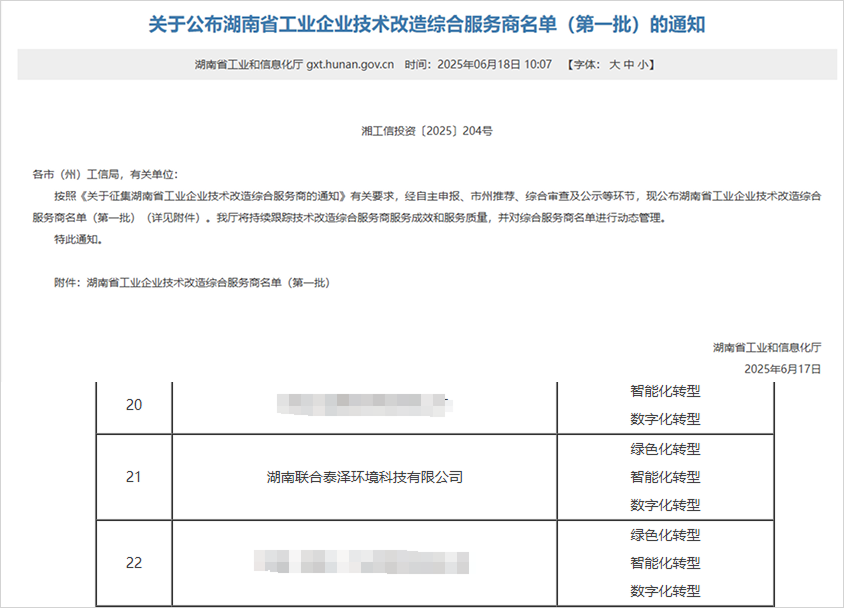This screenshot has height=608, width=844.
Task: Click the notice title heading at top
Action: (x=426, y=24)
